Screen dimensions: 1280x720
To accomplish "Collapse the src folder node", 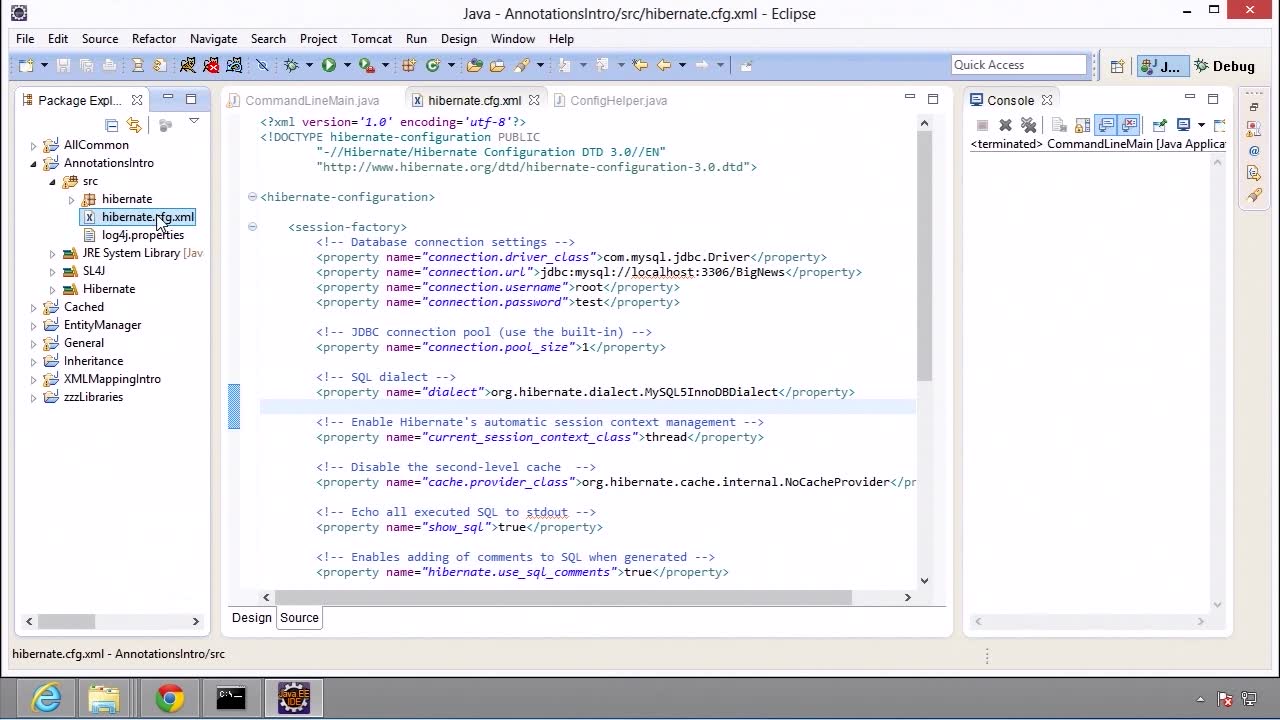I will [52, 181].
